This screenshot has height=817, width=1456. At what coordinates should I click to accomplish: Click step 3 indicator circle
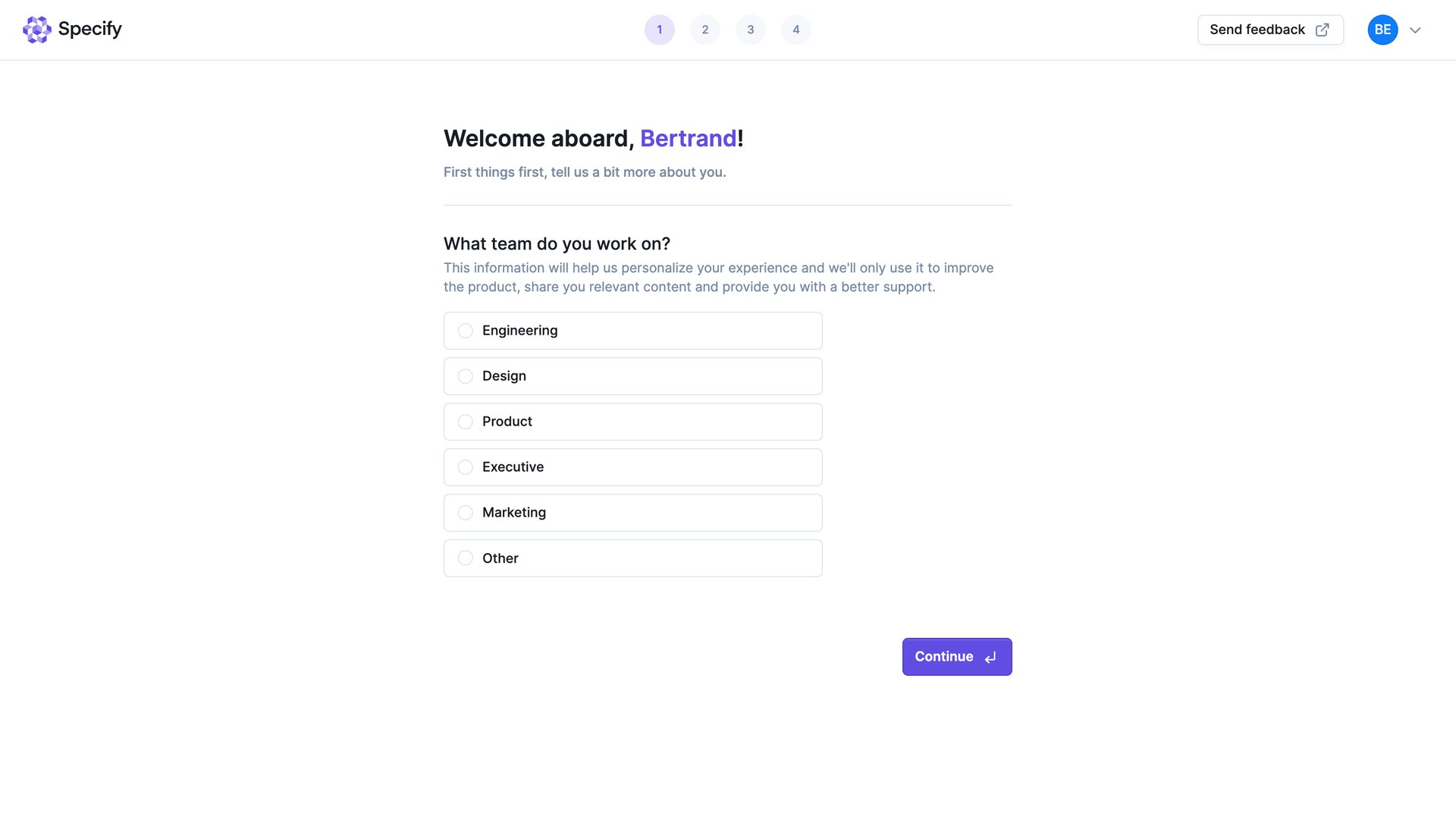coord(751,30)
